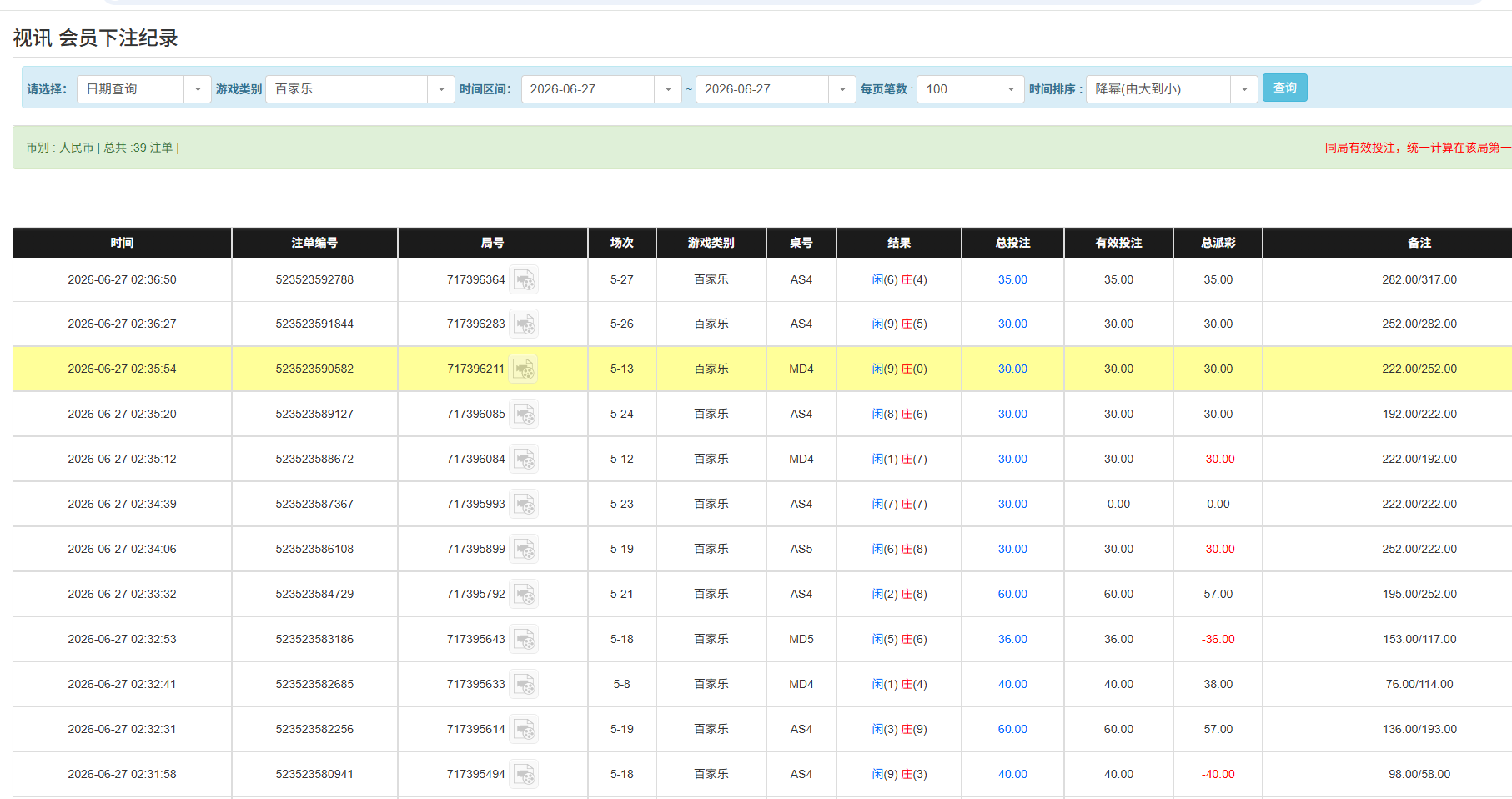Open game details icon for round 717395494

pos(524,775)
